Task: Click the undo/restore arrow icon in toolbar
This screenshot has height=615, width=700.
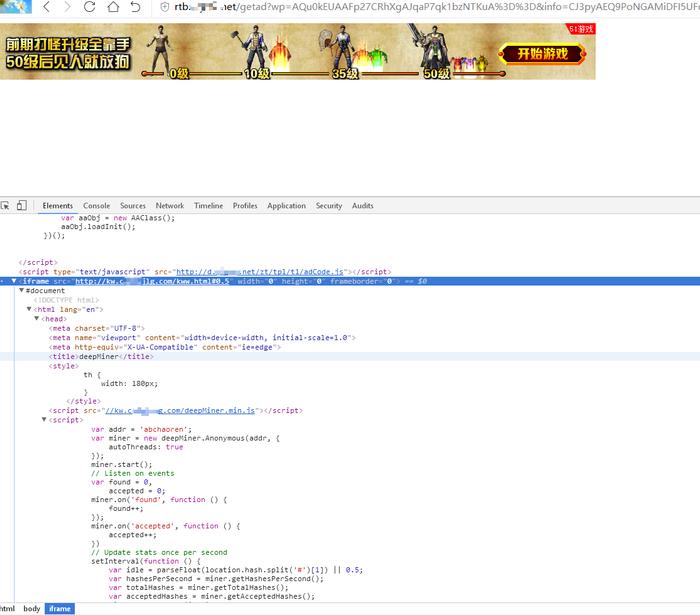Action: (x=135, y=7)
